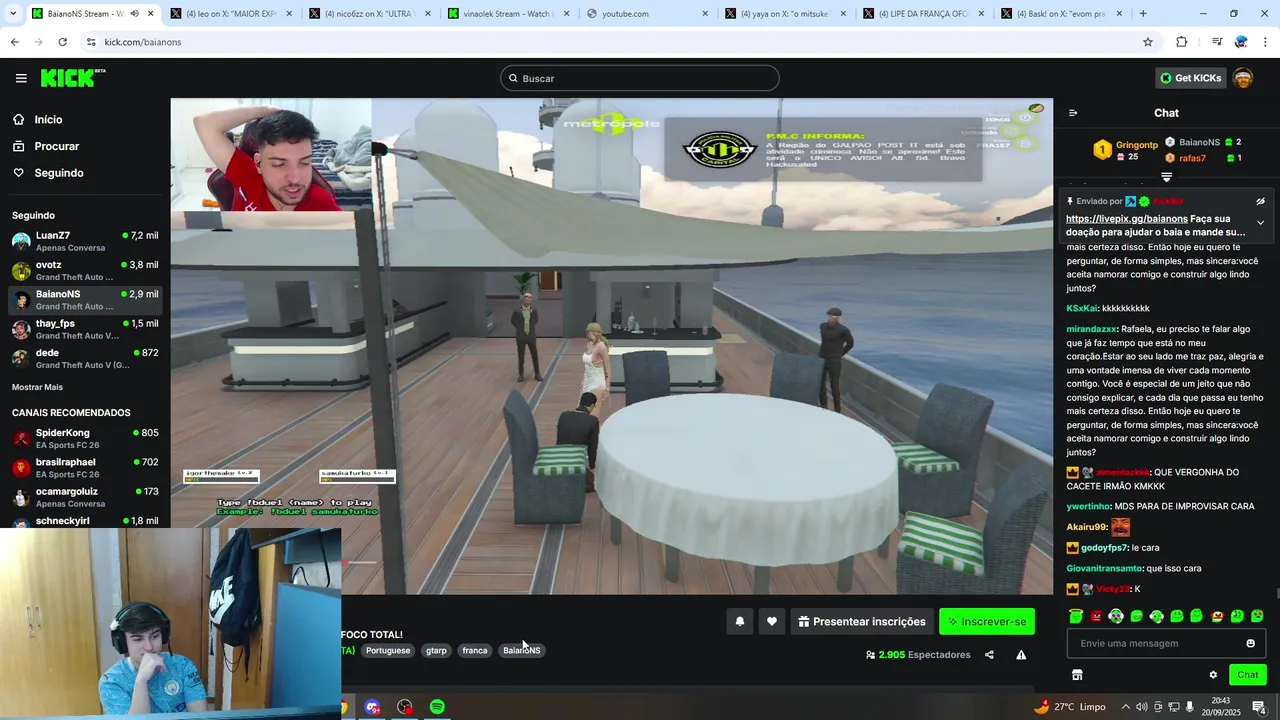Send message with the green Chat button
This screenshot has width=1280, height=720.
[1248, 675]
